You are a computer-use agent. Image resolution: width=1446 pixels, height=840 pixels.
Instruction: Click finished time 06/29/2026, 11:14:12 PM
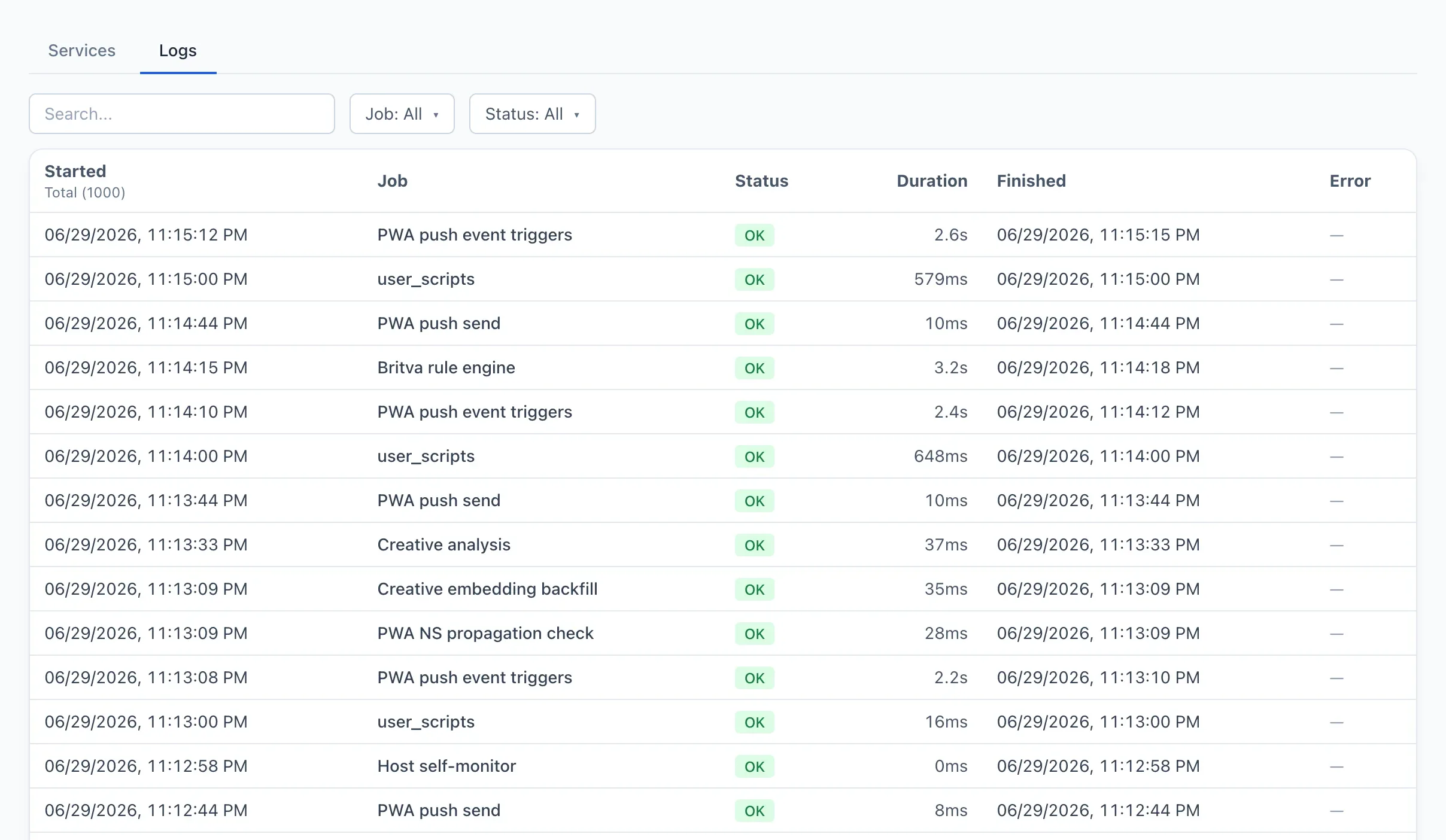tap(1098, 412)
